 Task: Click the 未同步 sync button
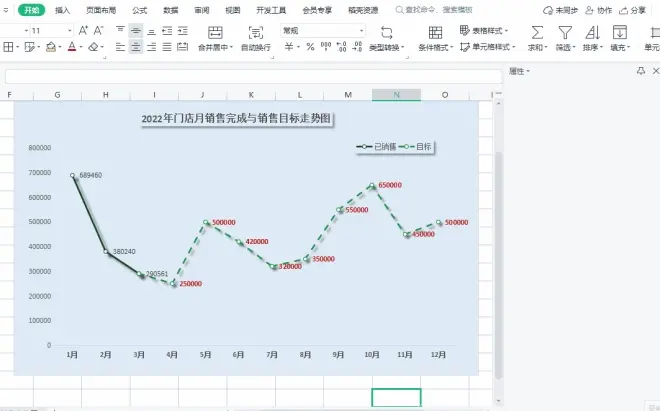[560, 10]
